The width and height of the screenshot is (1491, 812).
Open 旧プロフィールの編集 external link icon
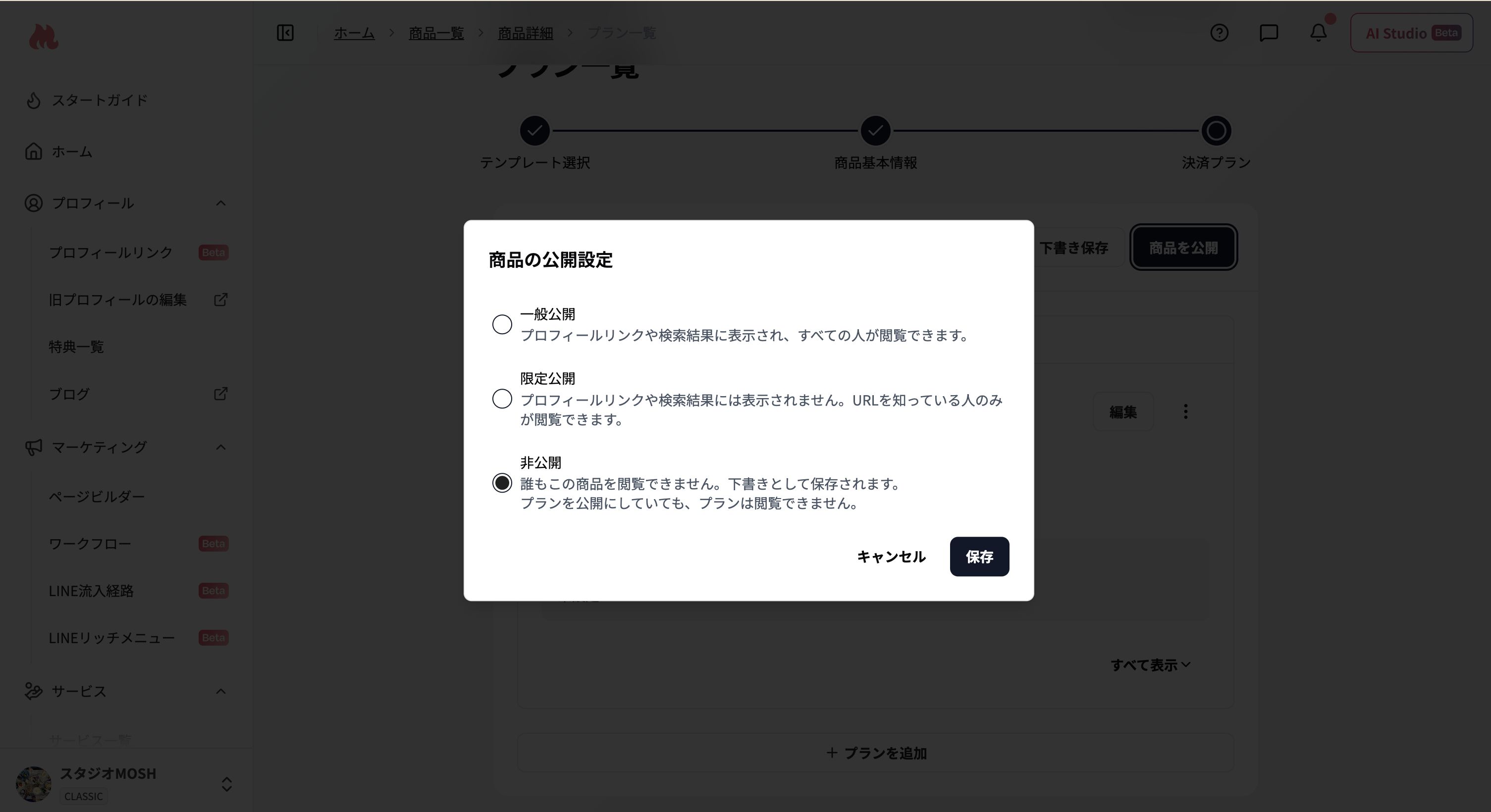220,300
